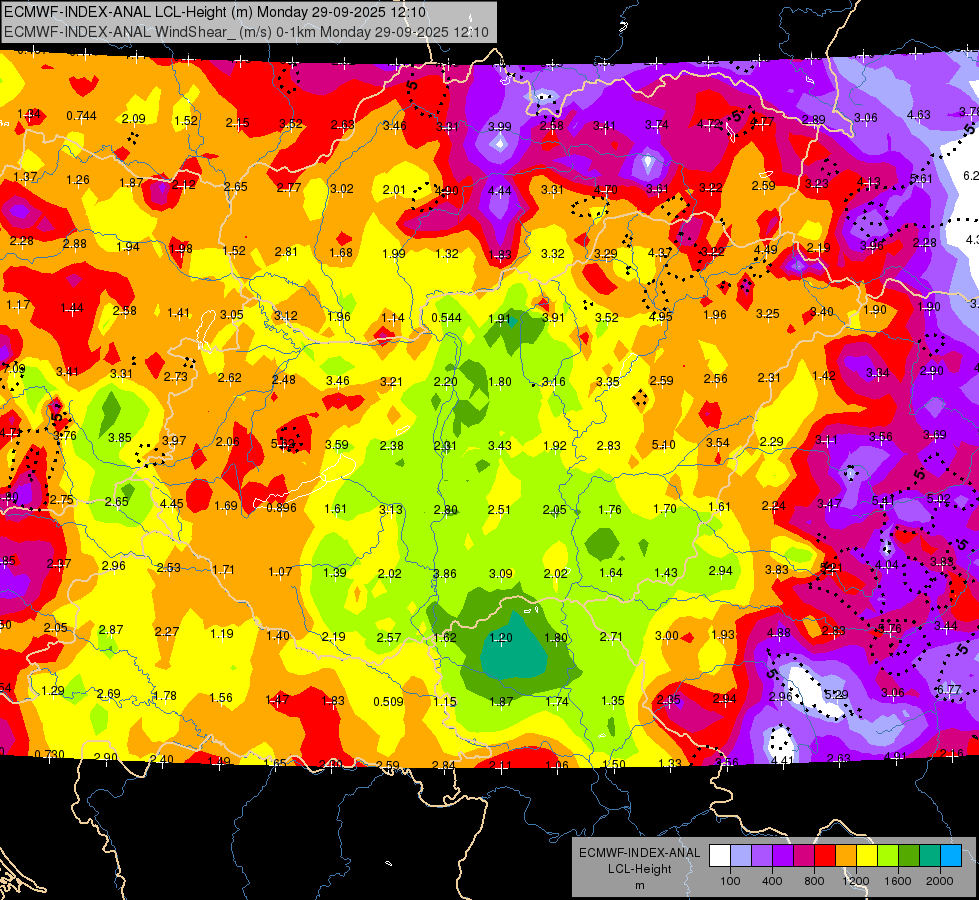Image resolution: width=979 pixels, height=900 pixels.
Task: Click the legend scale label 1600
Action: pos(898,881)
